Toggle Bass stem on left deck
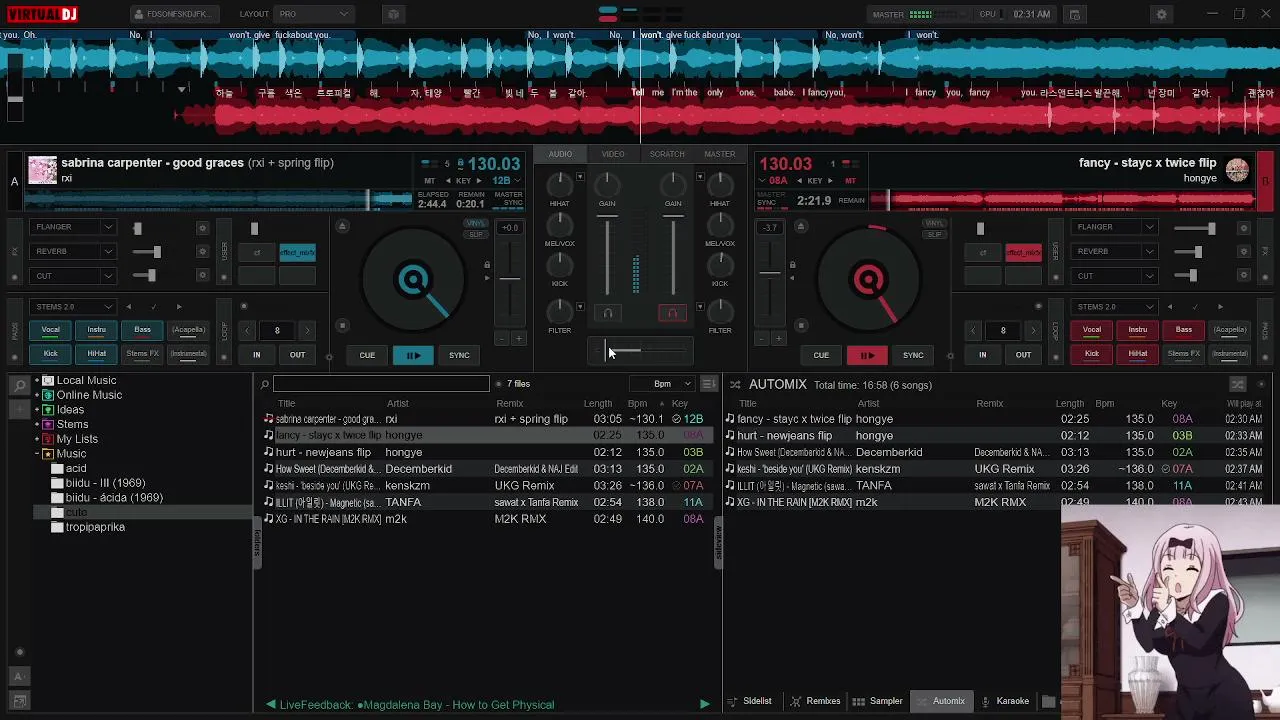 coord(142,330)
